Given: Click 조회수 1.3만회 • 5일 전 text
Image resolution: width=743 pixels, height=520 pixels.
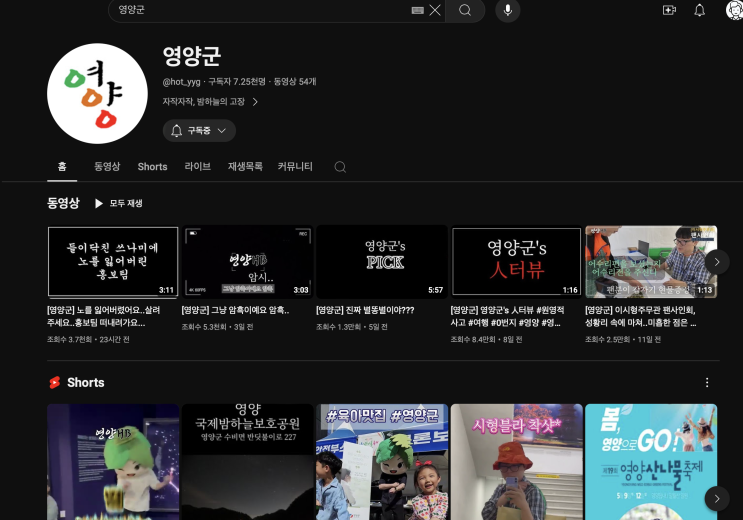Looking at the screenshot, I should pos(352,327).
